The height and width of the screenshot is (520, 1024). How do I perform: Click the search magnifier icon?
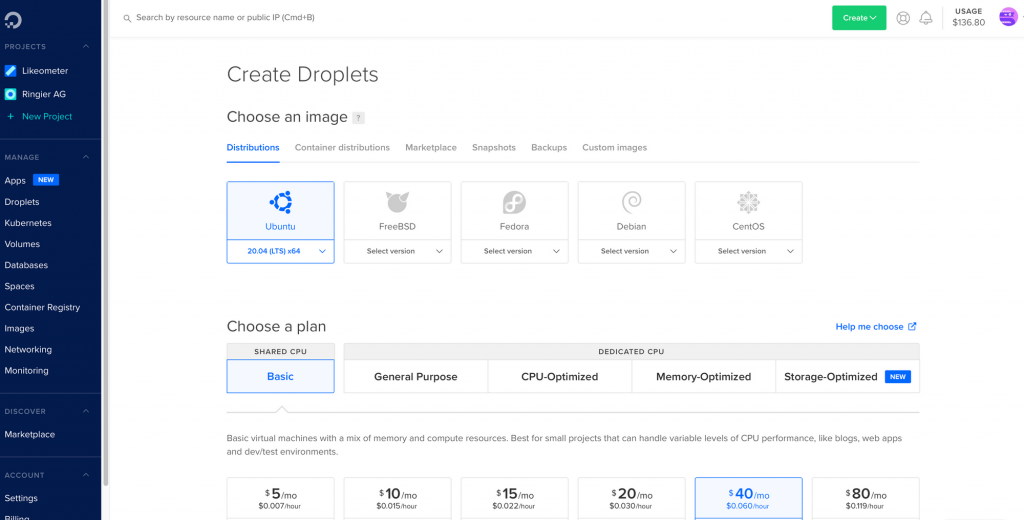click(x=127, y=18)
